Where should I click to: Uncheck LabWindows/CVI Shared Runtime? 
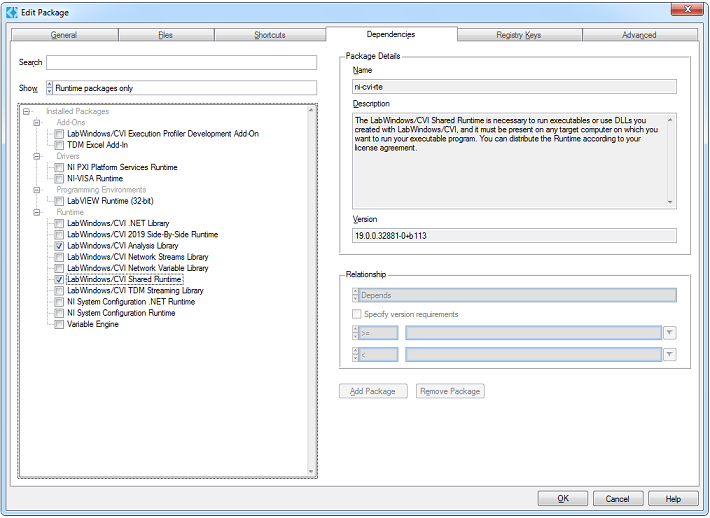(x=59, y=279)
